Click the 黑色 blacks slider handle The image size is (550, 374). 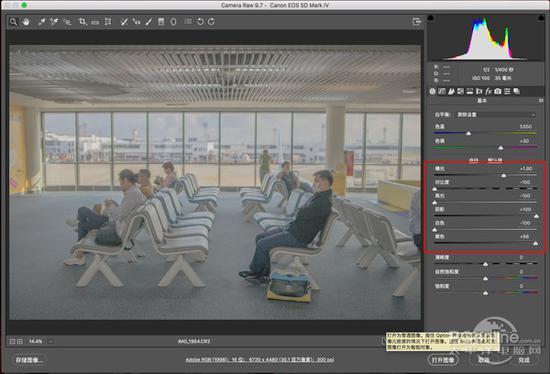point(536,243)
